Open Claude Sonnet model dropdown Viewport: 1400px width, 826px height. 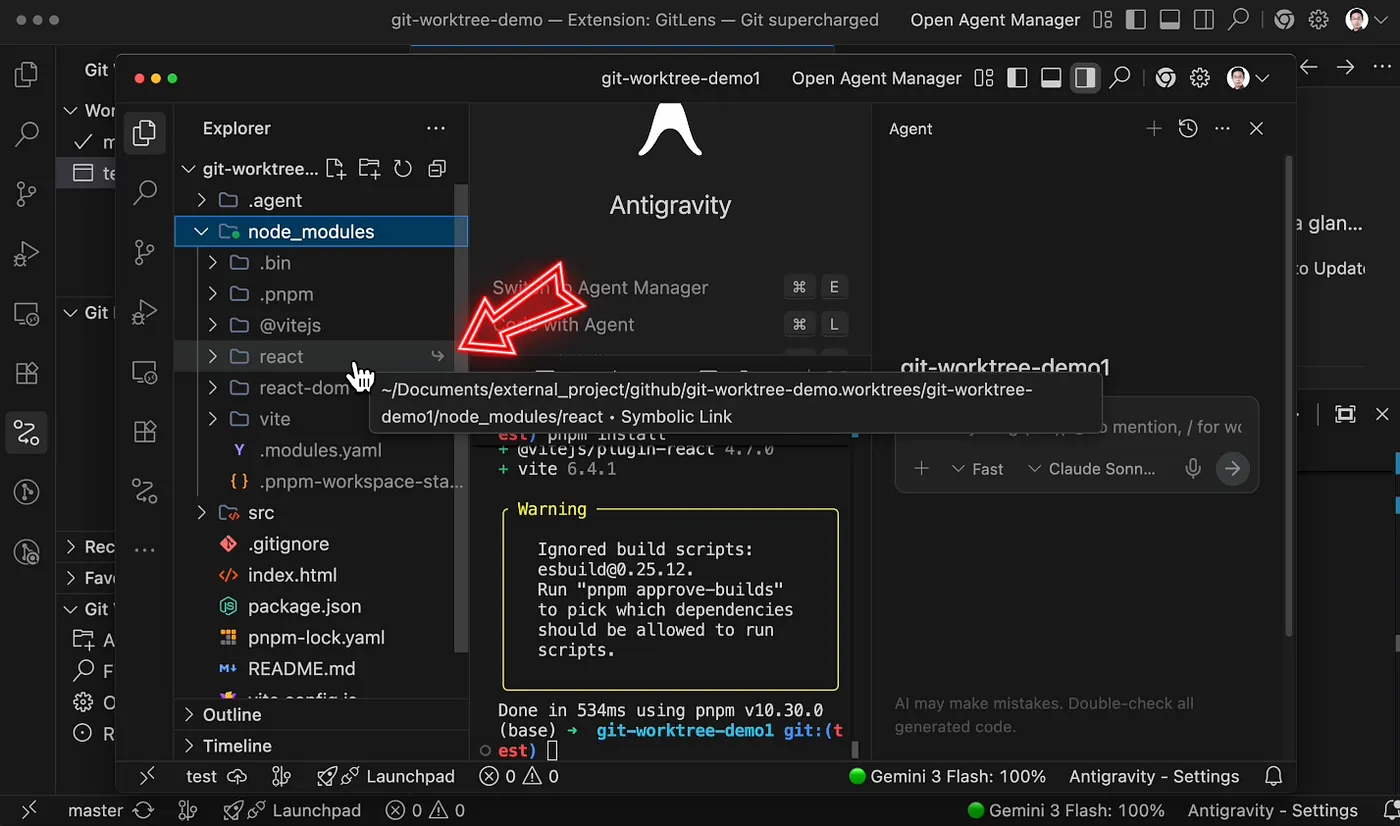tap(1091, 469)
